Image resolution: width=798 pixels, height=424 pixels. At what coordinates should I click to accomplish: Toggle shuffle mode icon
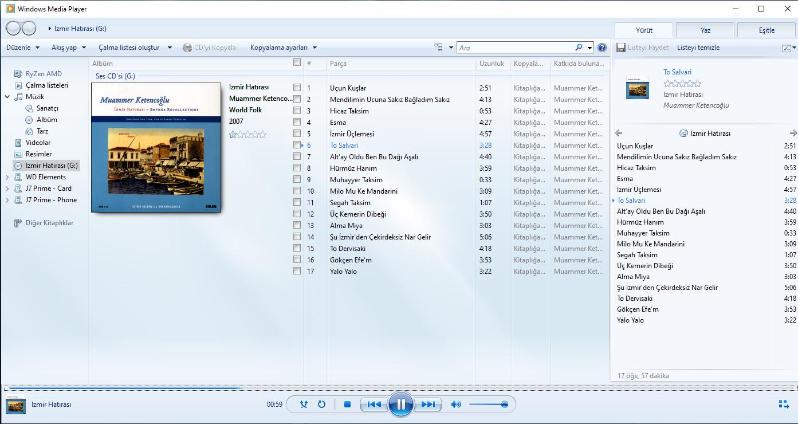point(304,404)
